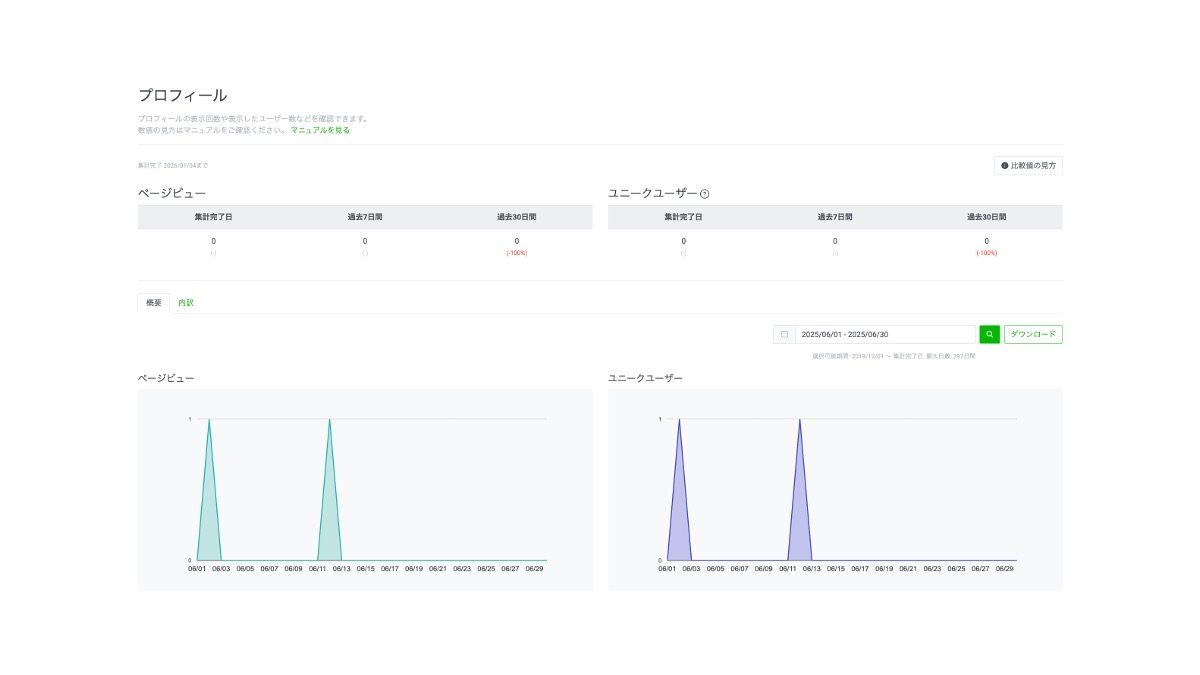Screen dimensions: 1200x675
Task: Switch to the 内訳 tab
Action: point(186,303)
